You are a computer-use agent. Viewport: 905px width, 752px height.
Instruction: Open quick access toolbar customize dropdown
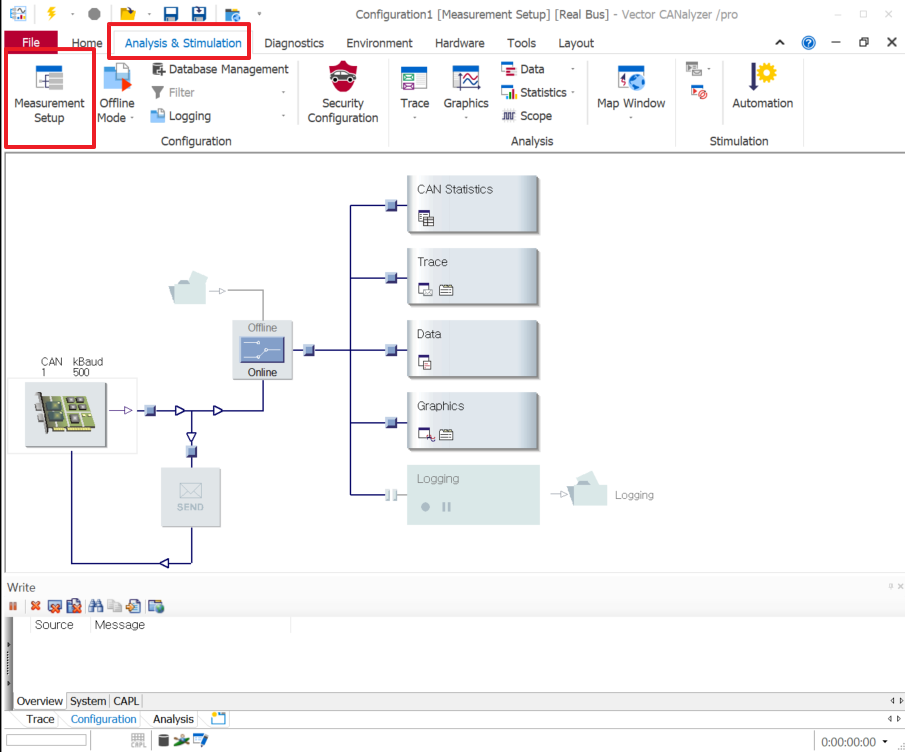[259, 14]
